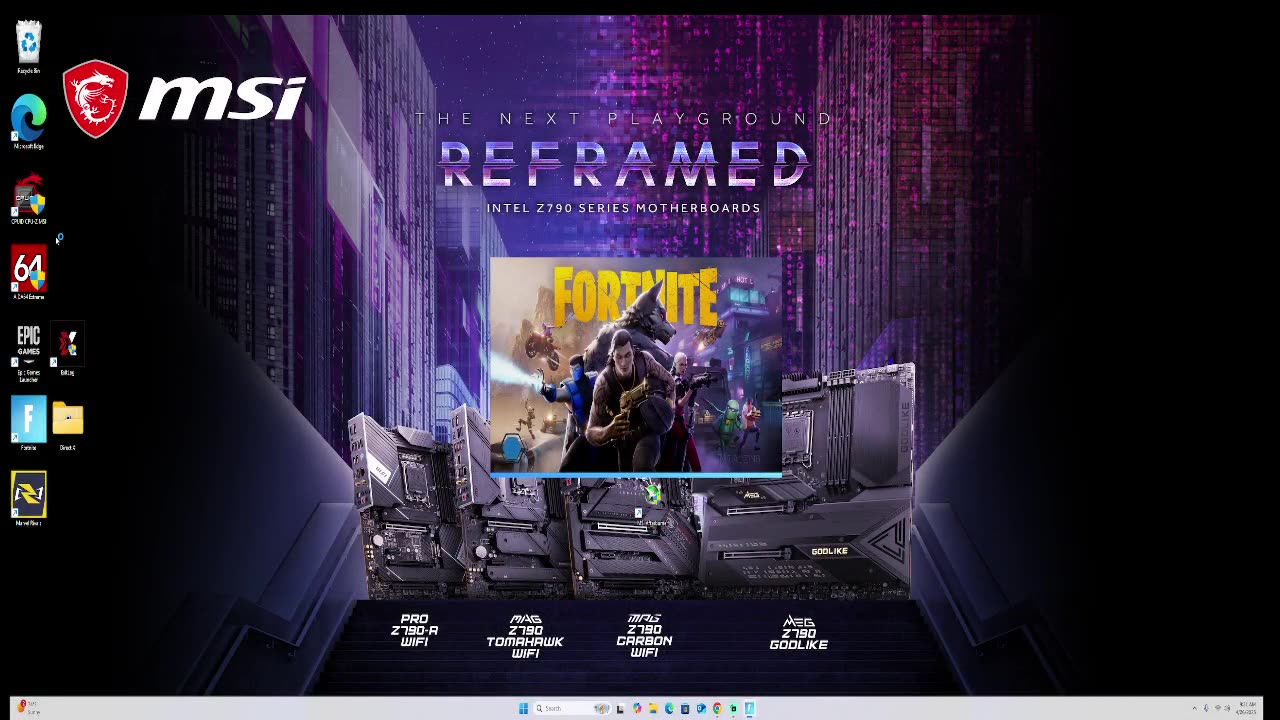
Task: Open the Recycle Bin desktop icon
Action: click(x=29, y=46)
